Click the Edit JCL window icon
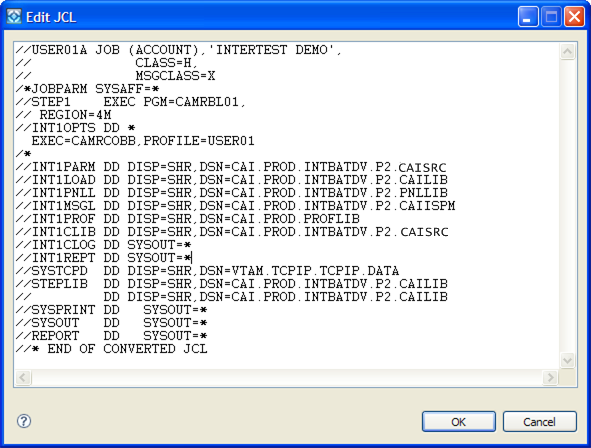The height and width of the screenshot is (448, 591). pos(14,17)
